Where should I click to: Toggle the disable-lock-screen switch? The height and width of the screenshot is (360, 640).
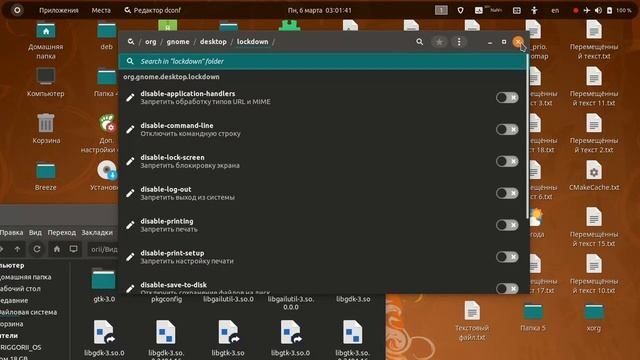click(x=507, y=161)
